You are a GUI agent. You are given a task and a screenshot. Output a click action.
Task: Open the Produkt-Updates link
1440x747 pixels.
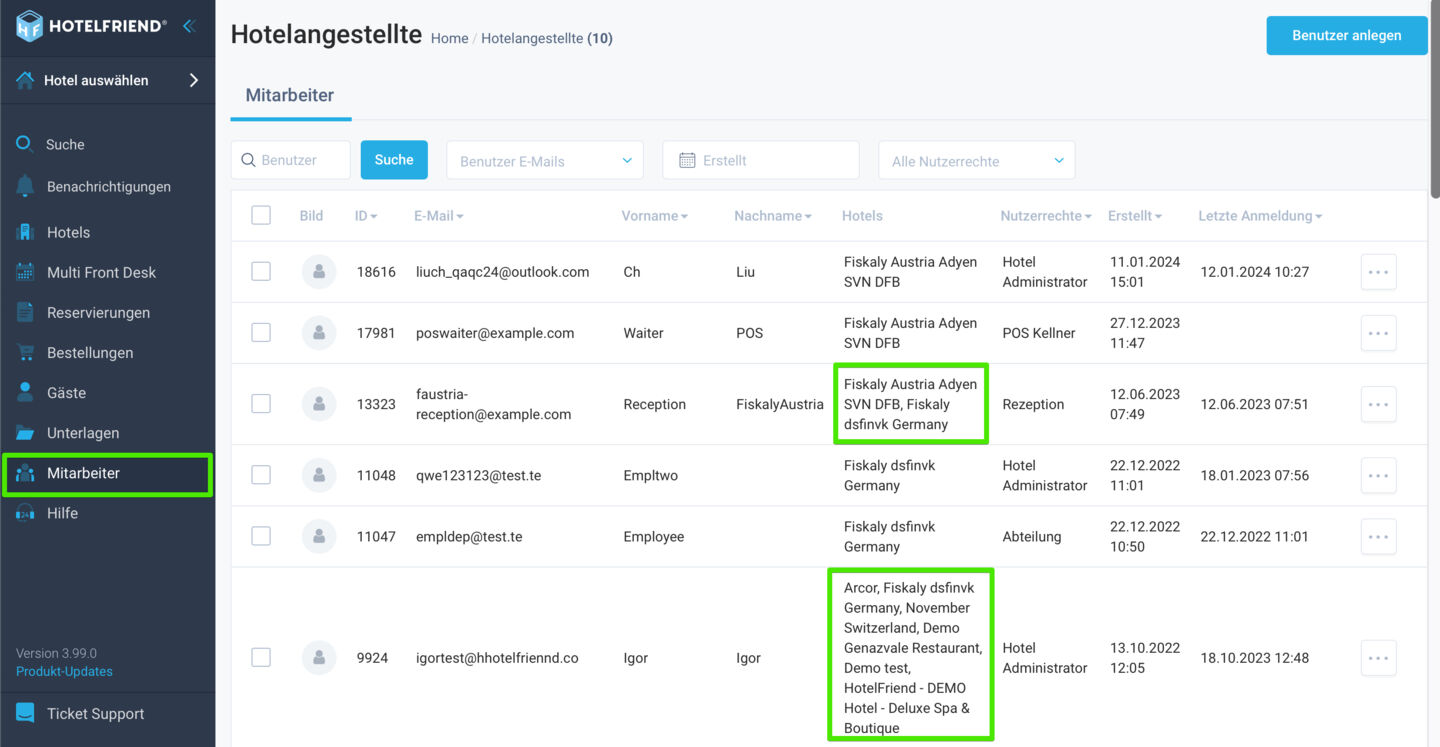tap(64, 671)
